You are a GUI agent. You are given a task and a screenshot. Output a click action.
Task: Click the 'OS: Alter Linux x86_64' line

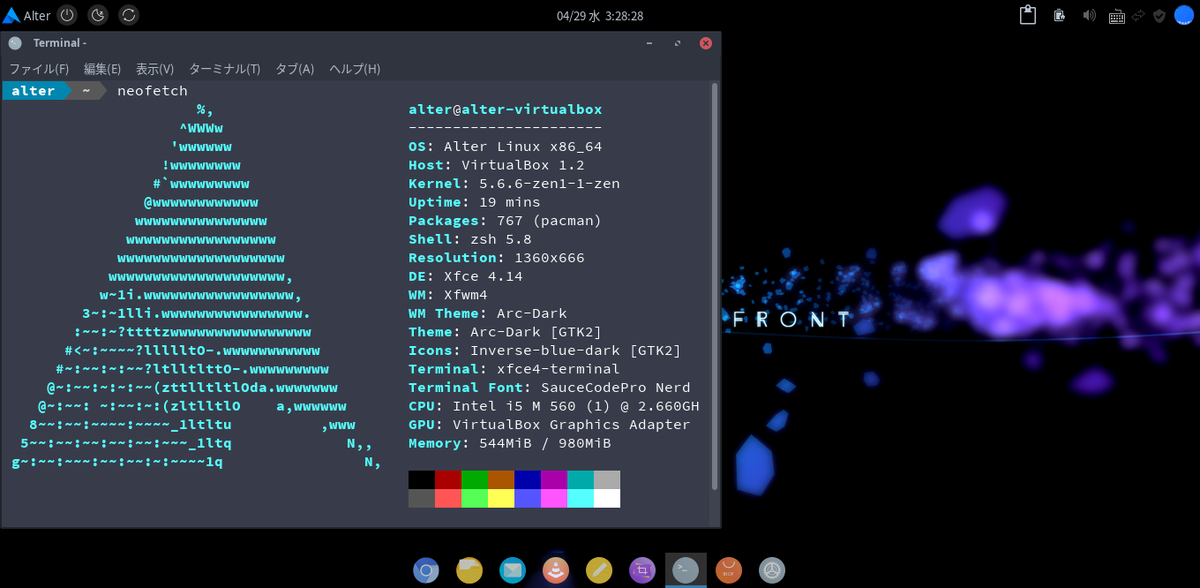point(505,146)
